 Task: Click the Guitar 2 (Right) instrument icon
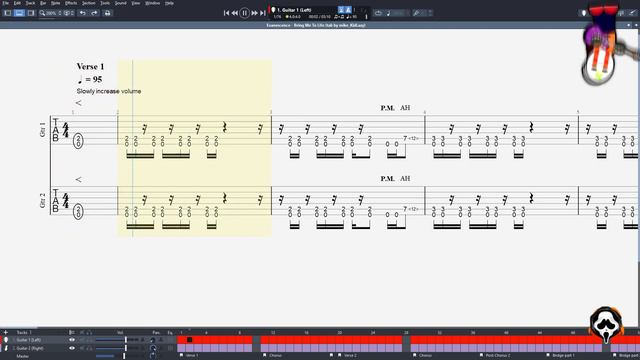6,348
